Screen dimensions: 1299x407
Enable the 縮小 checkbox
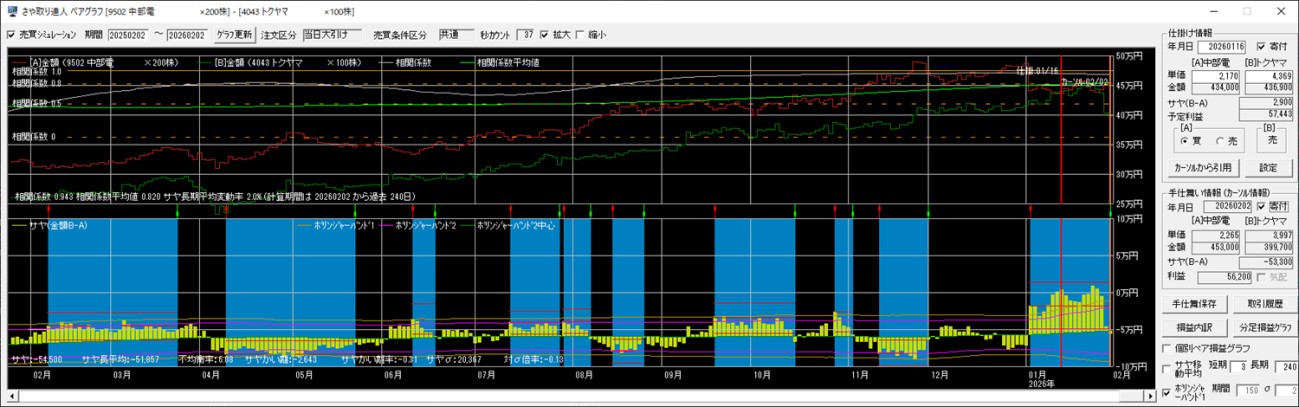[x=580, y=34]
